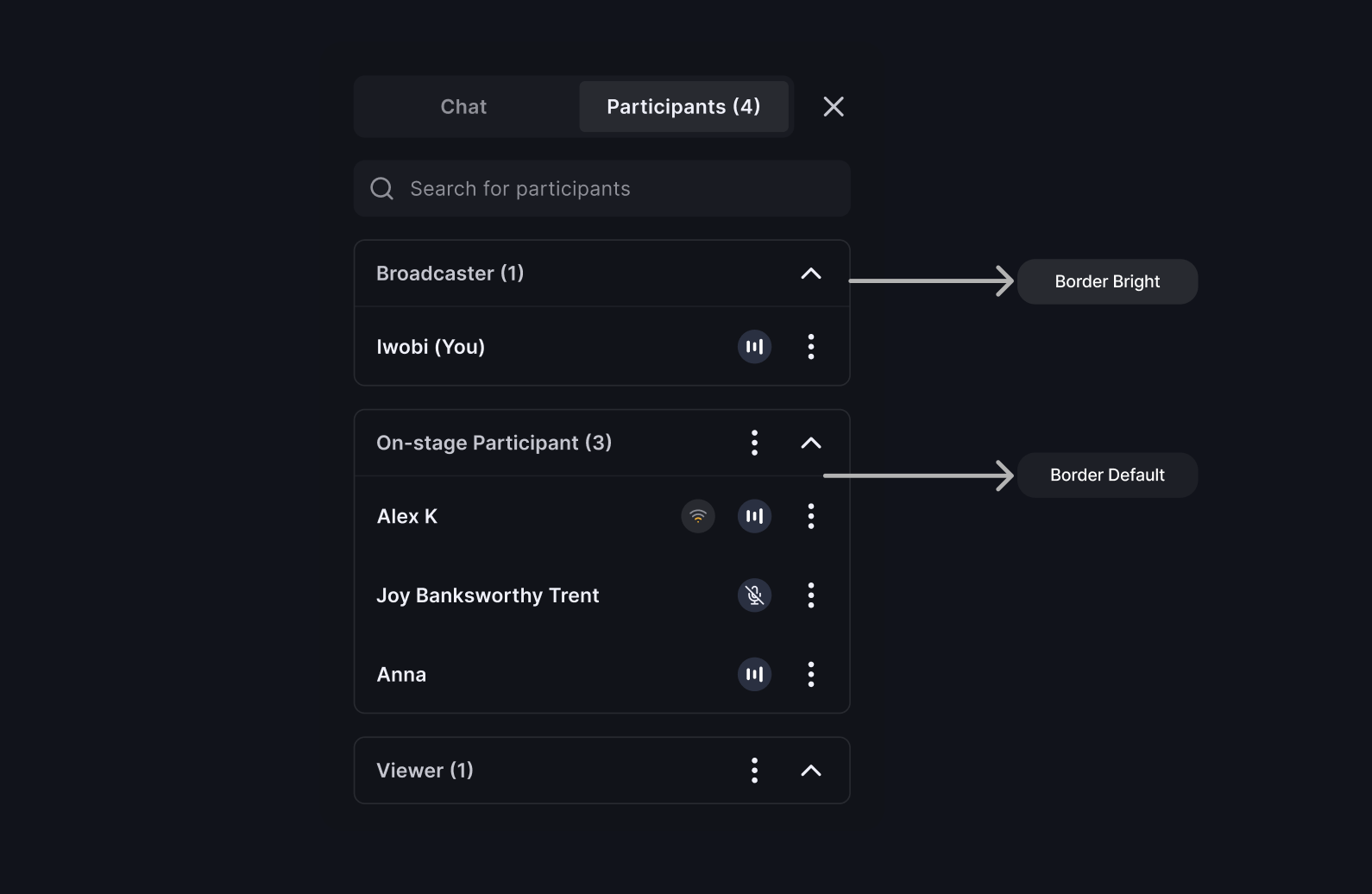Switch to the Chat tab
1372x894 pixels.
click(x=464, y=107)
